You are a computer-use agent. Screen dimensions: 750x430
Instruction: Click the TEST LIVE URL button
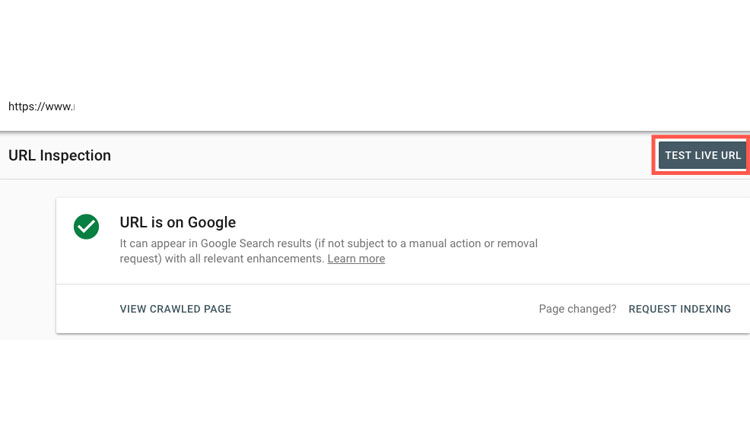point(702,155)
